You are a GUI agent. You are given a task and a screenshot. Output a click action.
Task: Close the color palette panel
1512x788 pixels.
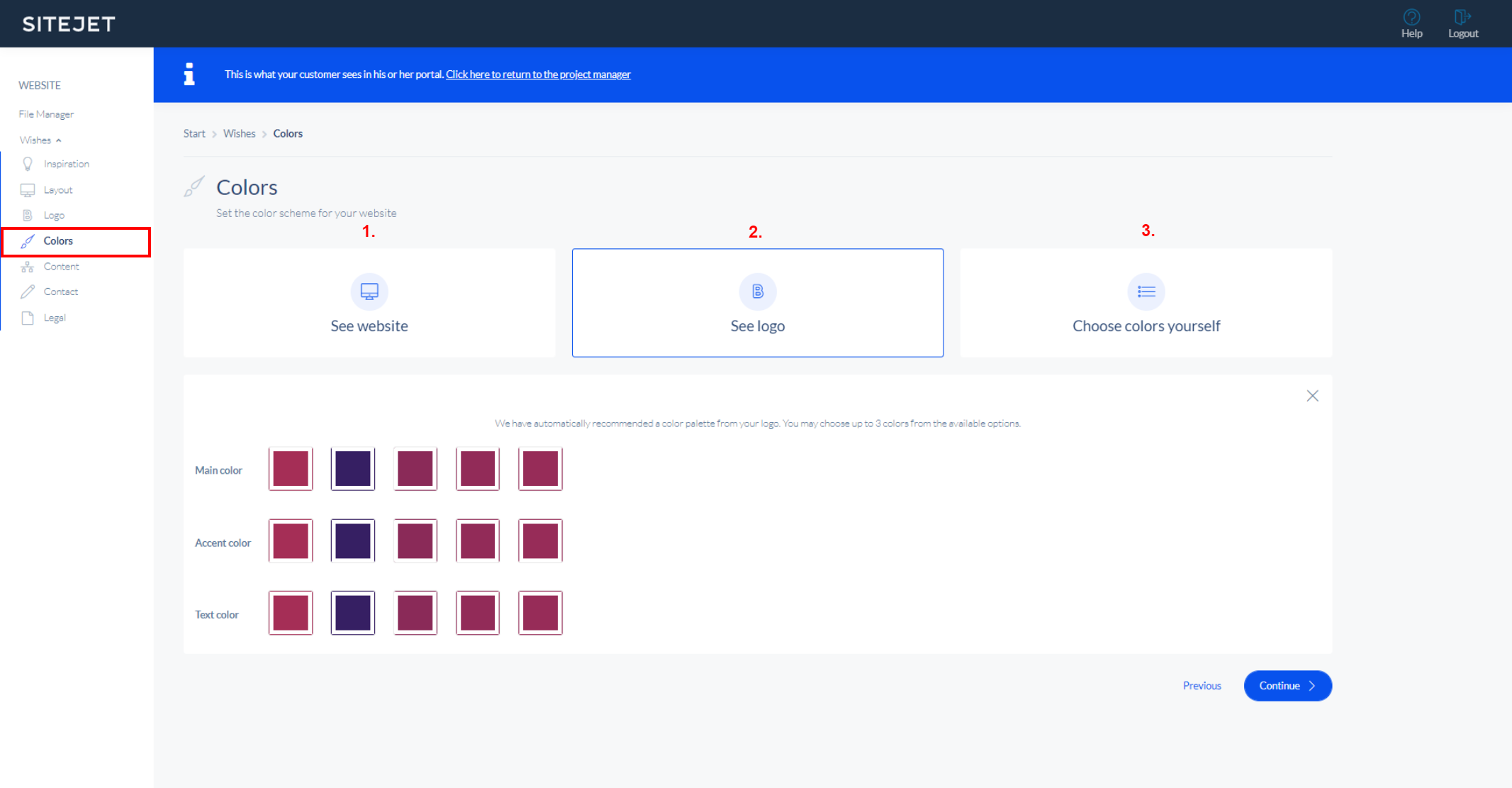(1312, 396)
